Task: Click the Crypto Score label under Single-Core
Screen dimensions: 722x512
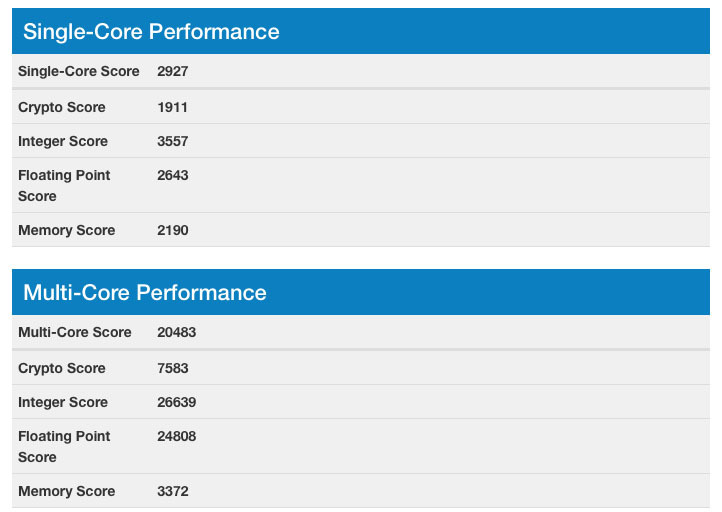Action: pos(62,107)
